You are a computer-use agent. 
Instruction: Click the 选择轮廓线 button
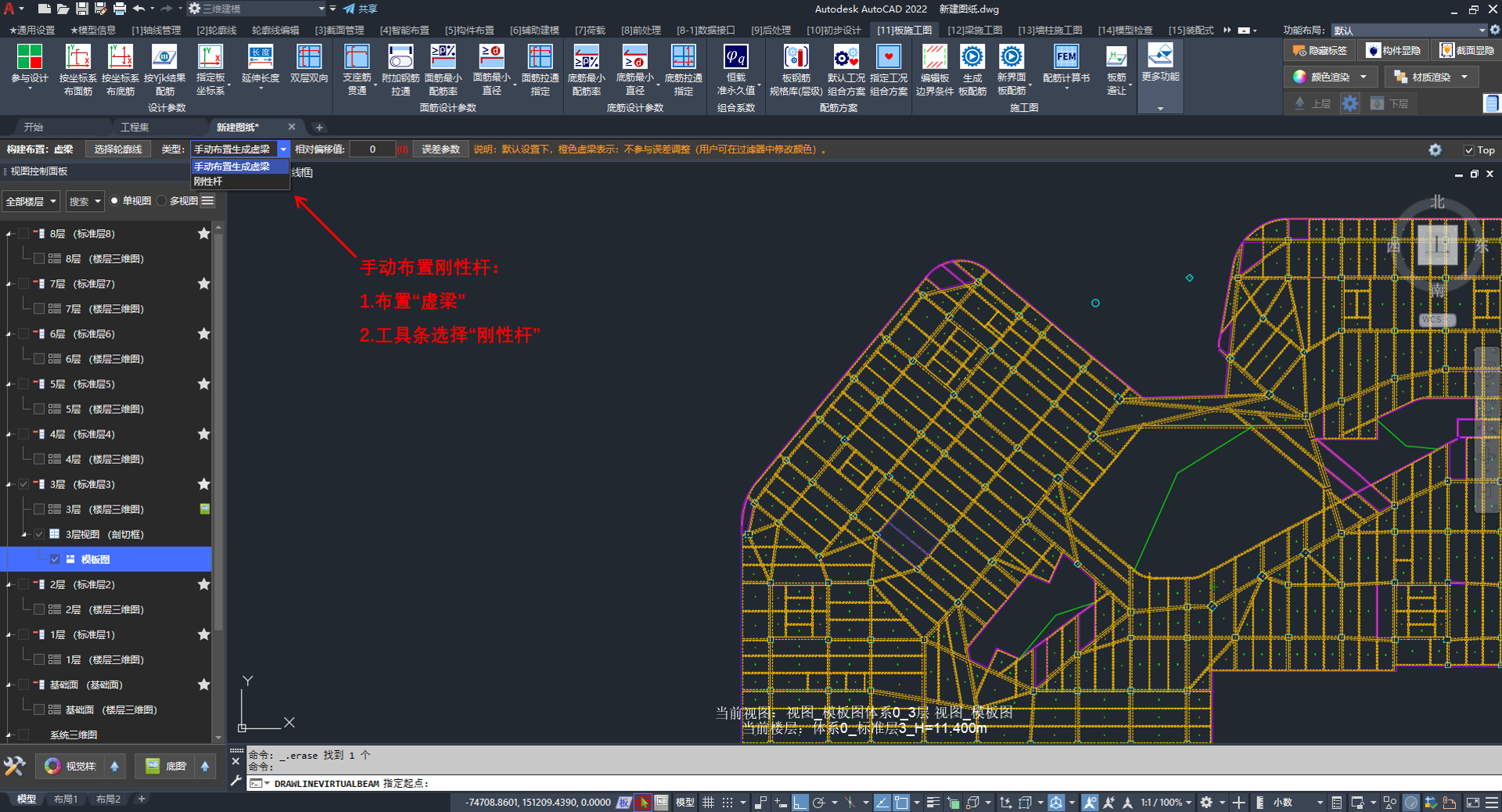pos(118,149)
